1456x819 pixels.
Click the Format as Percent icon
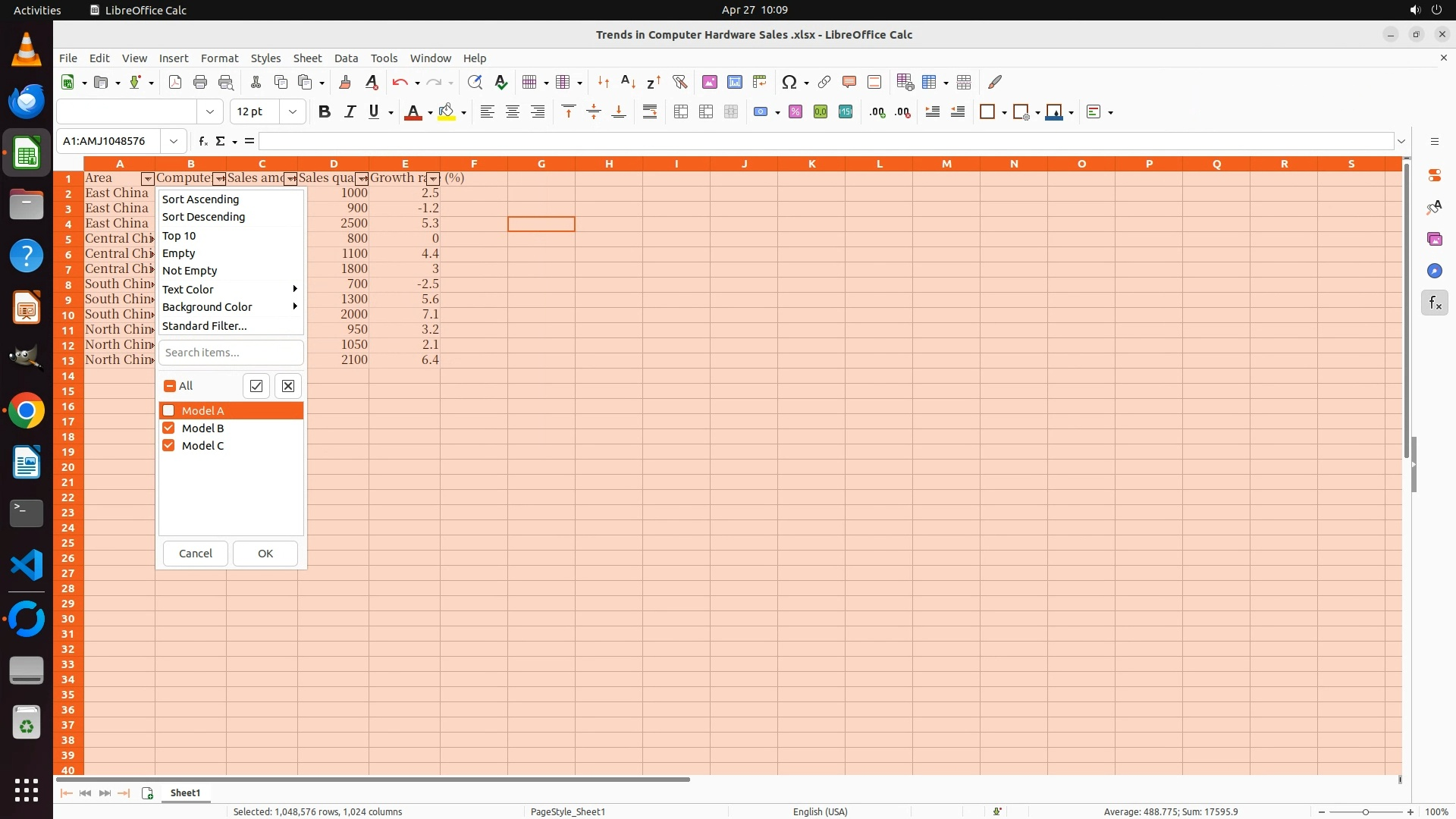[795, 112]
